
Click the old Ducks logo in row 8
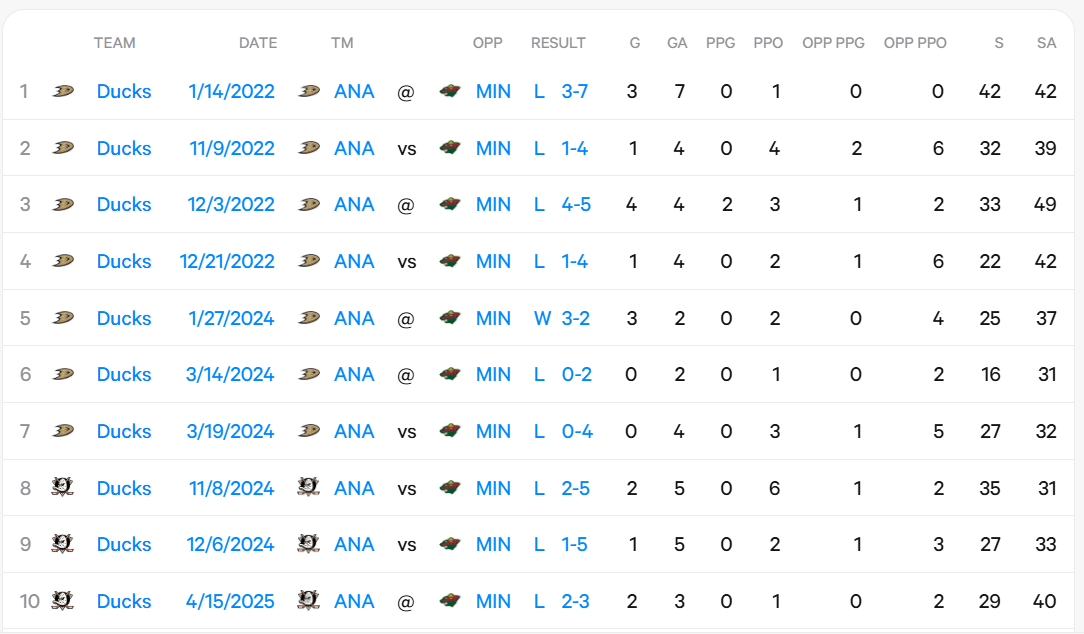(x=63, y=488)
